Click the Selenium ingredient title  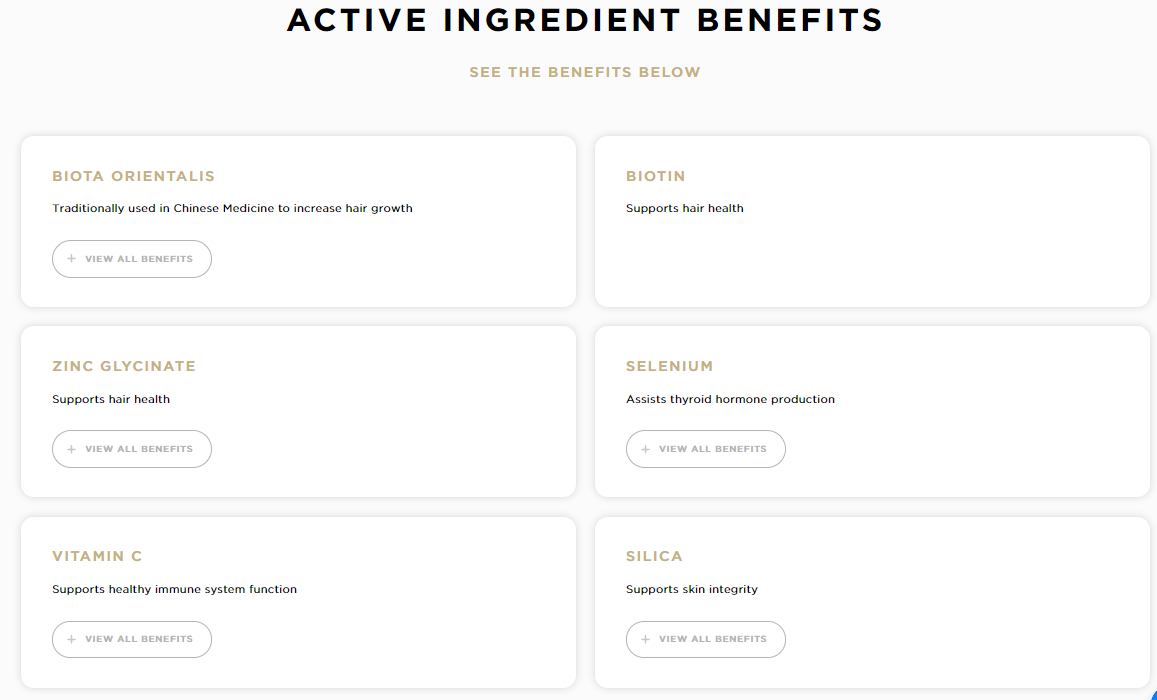(x=670, y=366)
